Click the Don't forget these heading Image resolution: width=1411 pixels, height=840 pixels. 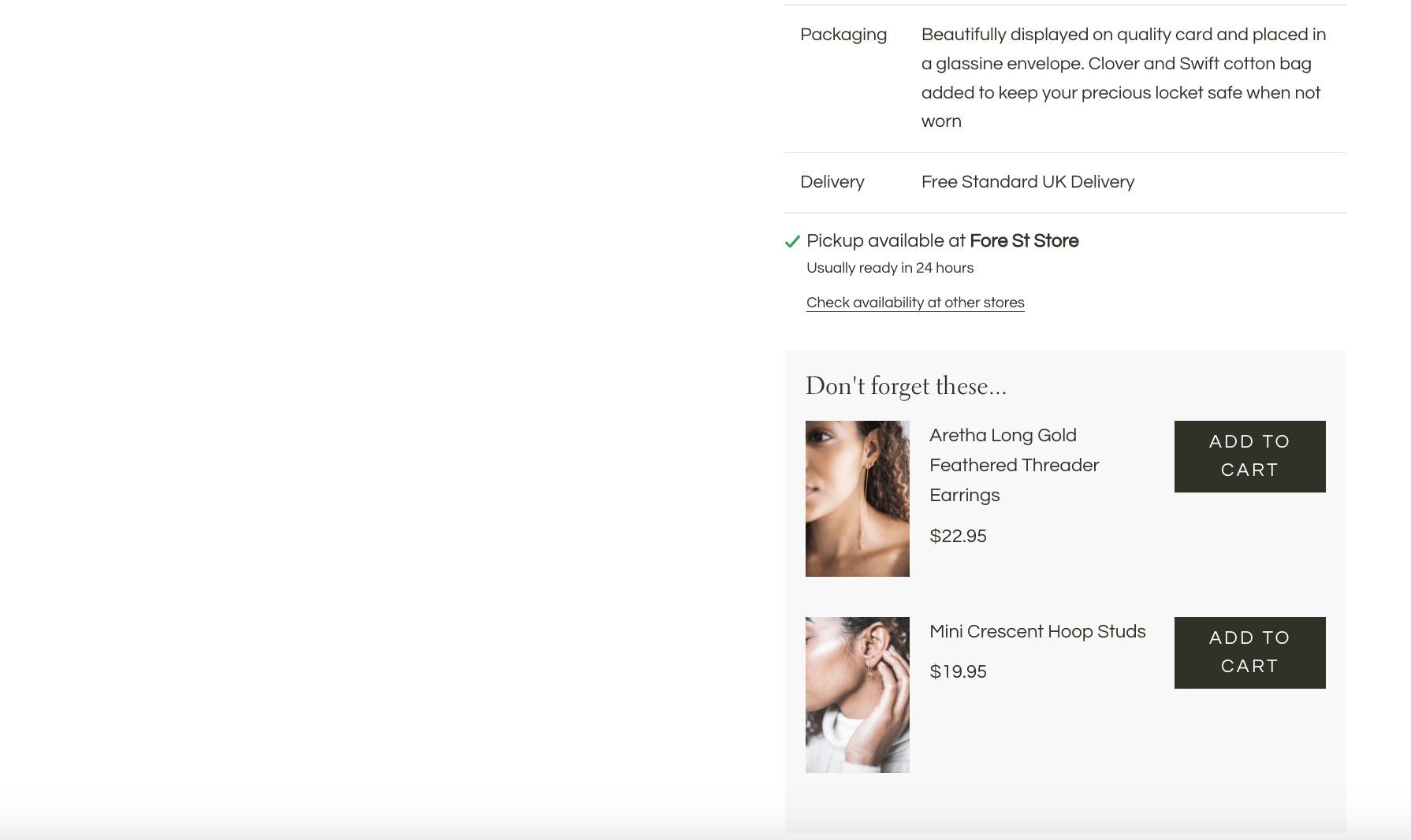(906, 386)
